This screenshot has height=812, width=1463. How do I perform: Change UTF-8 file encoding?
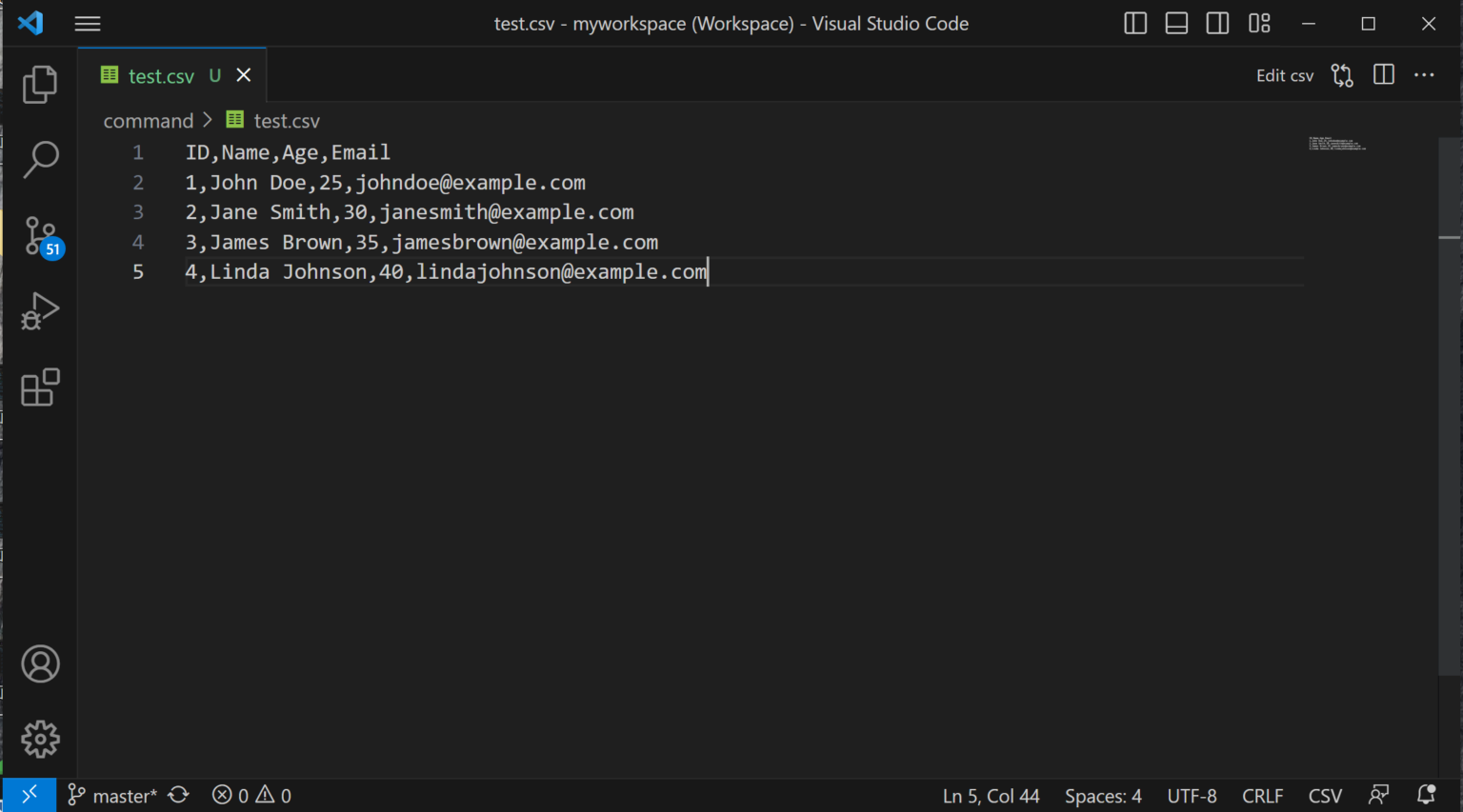point(1192,795)
